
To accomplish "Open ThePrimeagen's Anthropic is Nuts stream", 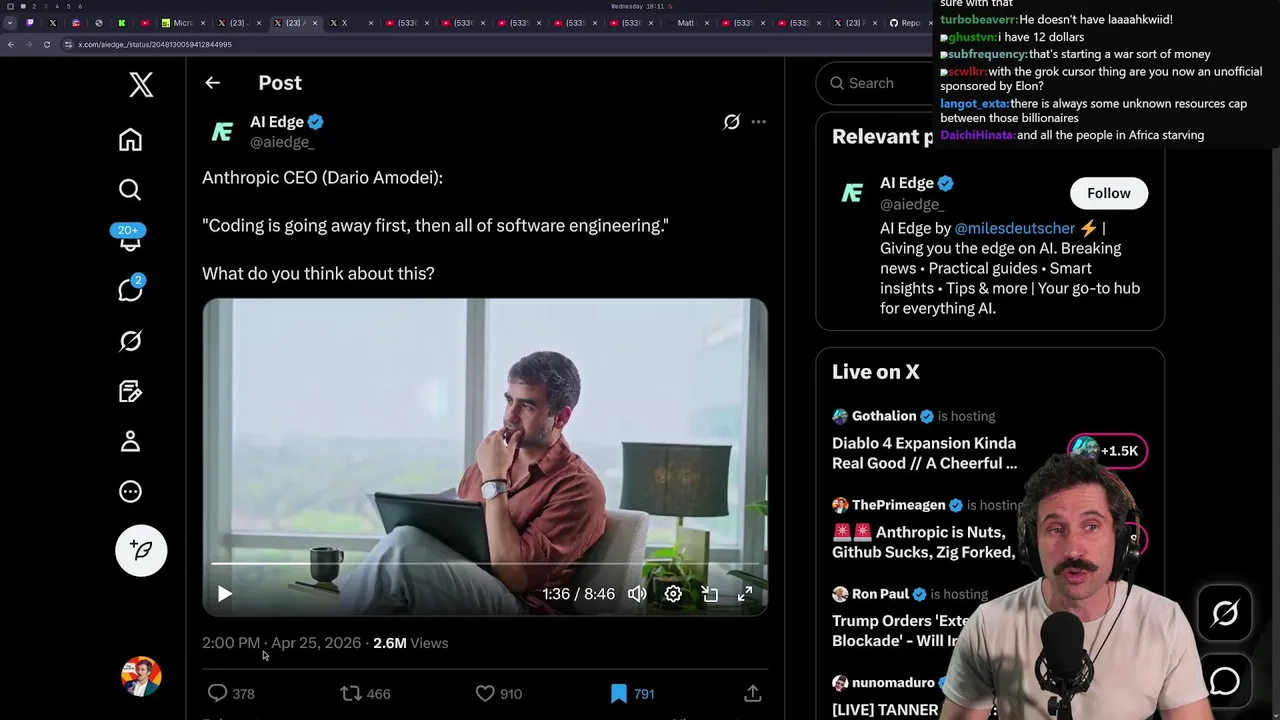I will [x=923, y=542].
